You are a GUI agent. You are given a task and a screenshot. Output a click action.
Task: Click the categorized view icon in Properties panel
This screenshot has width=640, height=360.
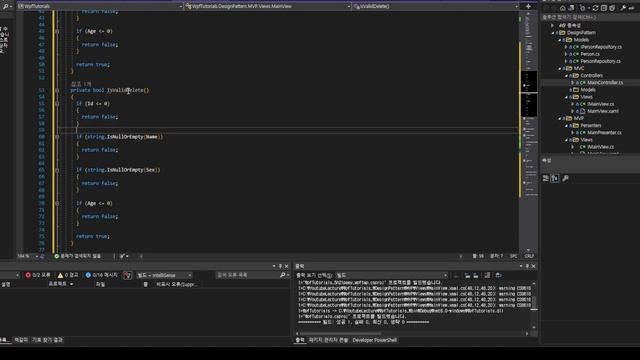pos(546,178)
